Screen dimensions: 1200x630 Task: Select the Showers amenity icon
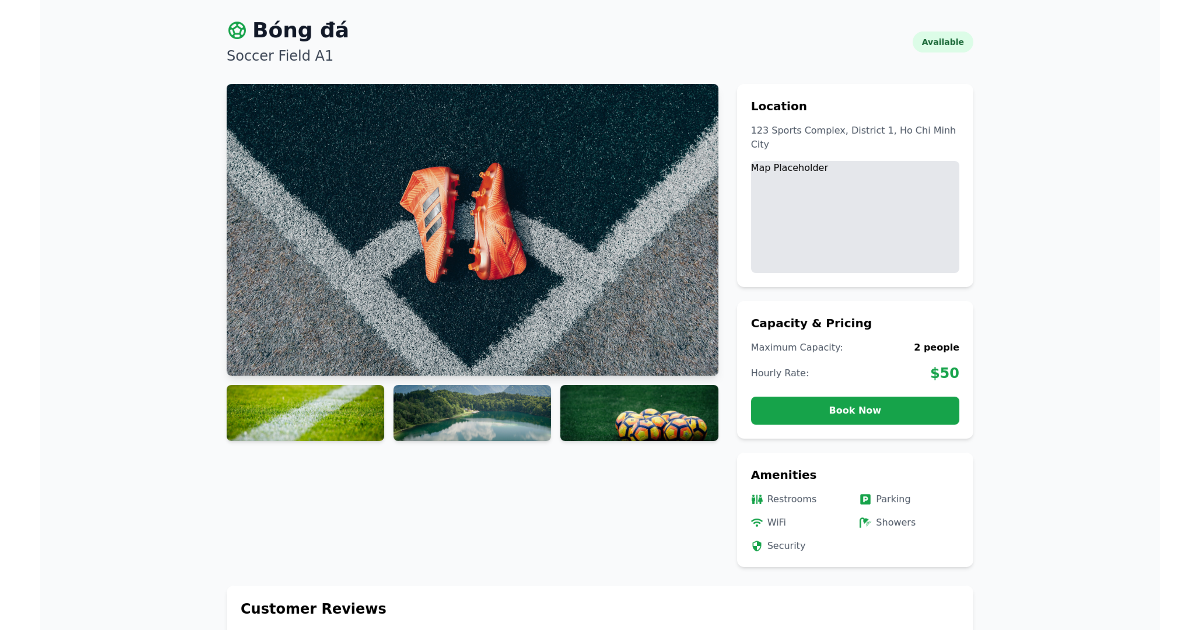864,521
